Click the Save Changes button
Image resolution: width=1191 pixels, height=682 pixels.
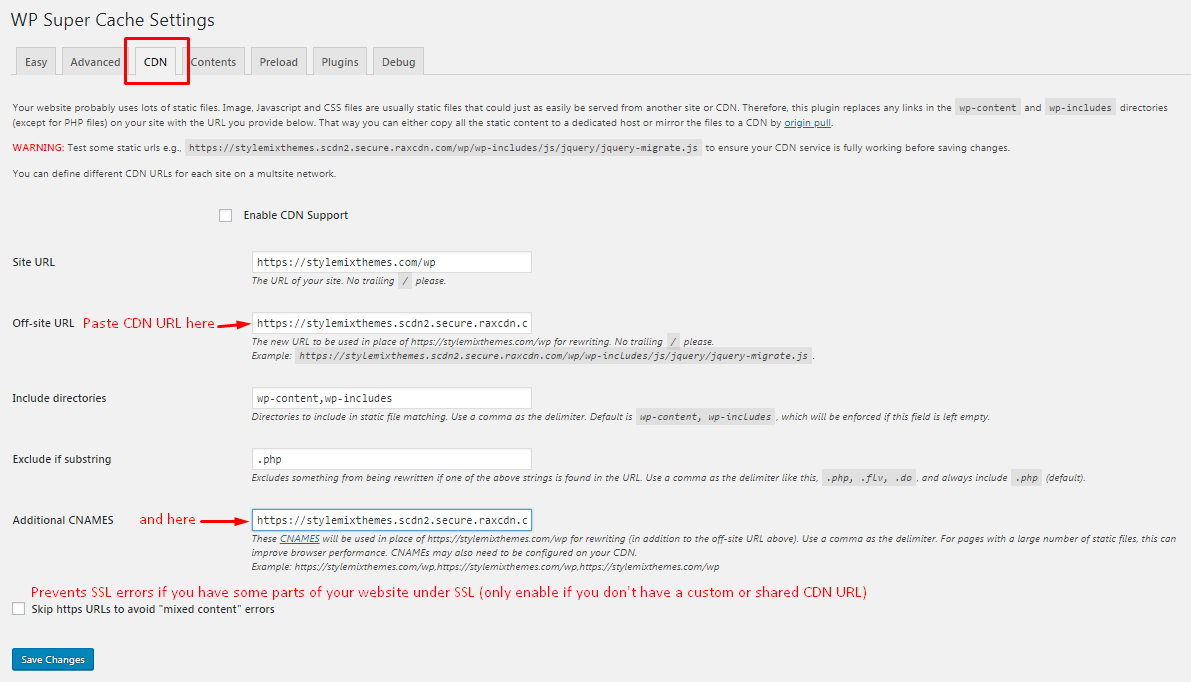(x=52, y=659)
